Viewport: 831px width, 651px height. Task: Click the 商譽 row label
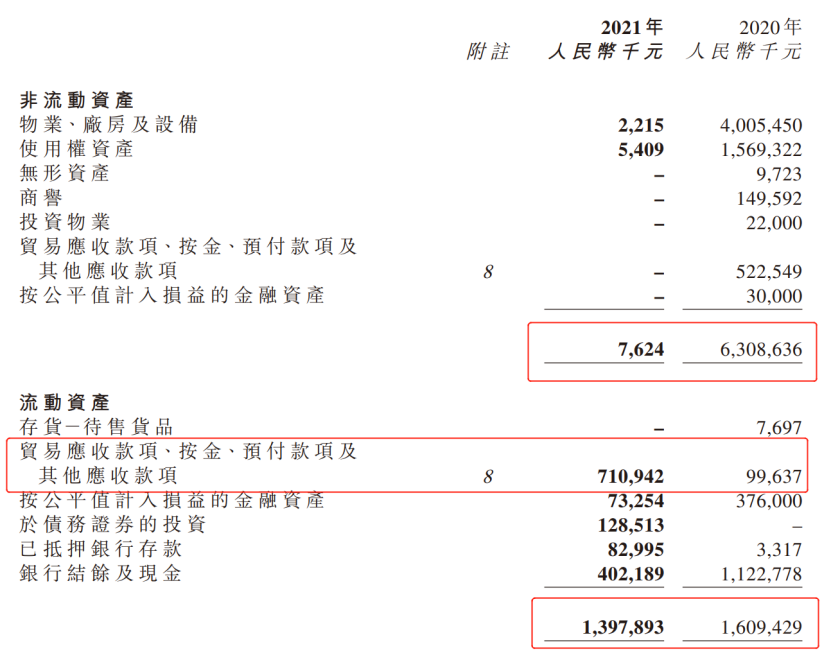coord(42,197)
